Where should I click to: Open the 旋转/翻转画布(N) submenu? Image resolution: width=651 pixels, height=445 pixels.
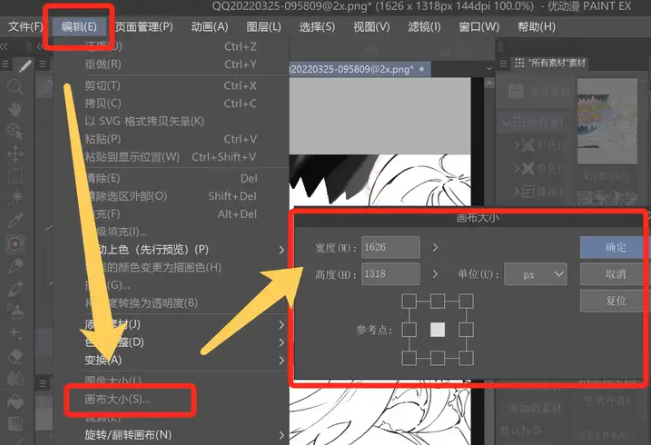tap(172, 435)
